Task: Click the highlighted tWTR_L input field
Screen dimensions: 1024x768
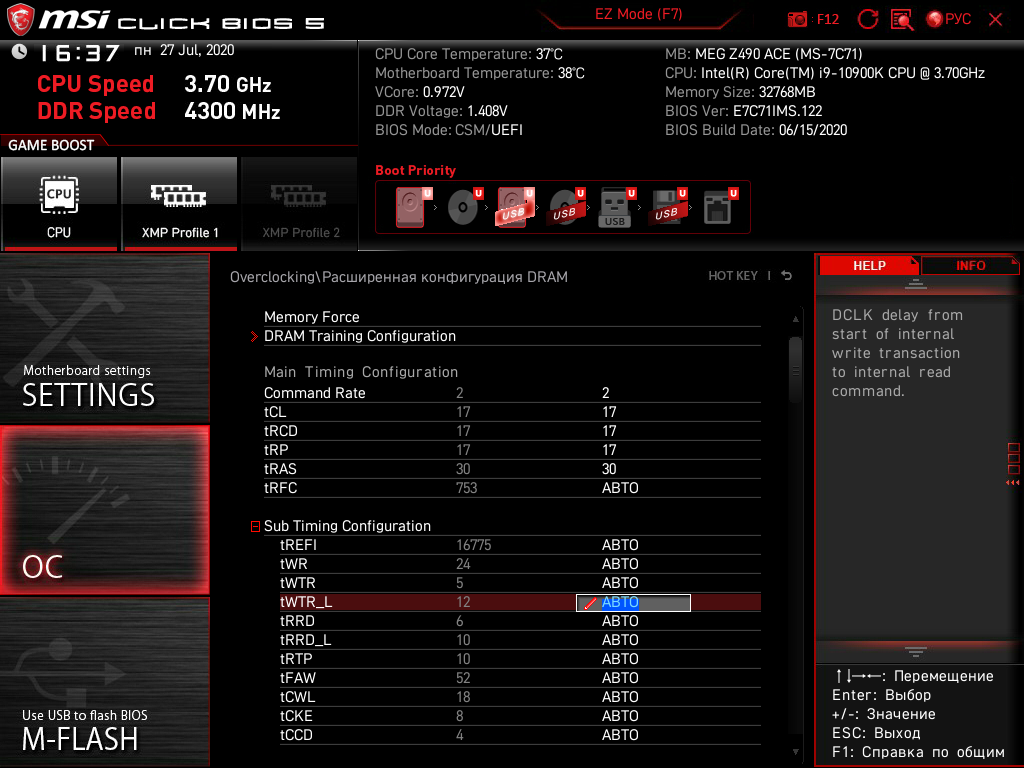Action: [x=633, y=602]
